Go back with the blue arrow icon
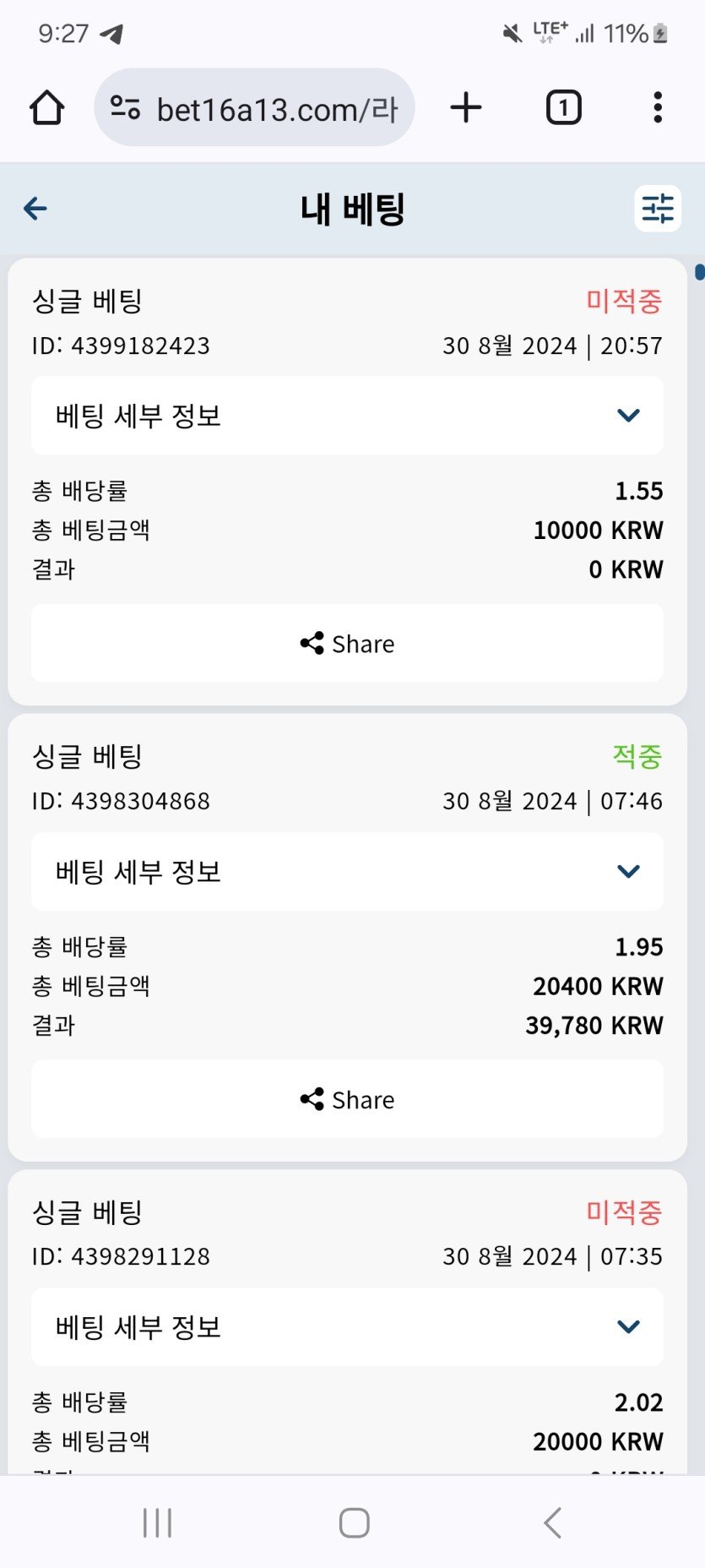 coord(35,209)
